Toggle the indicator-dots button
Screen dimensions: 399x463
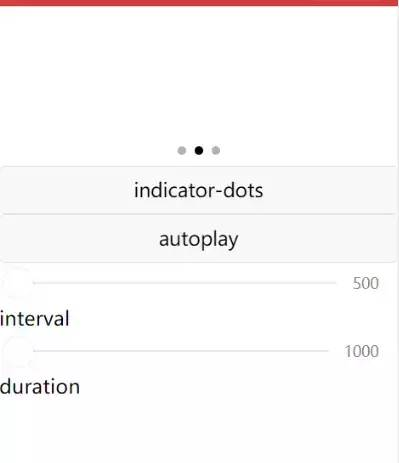(199, 190)
